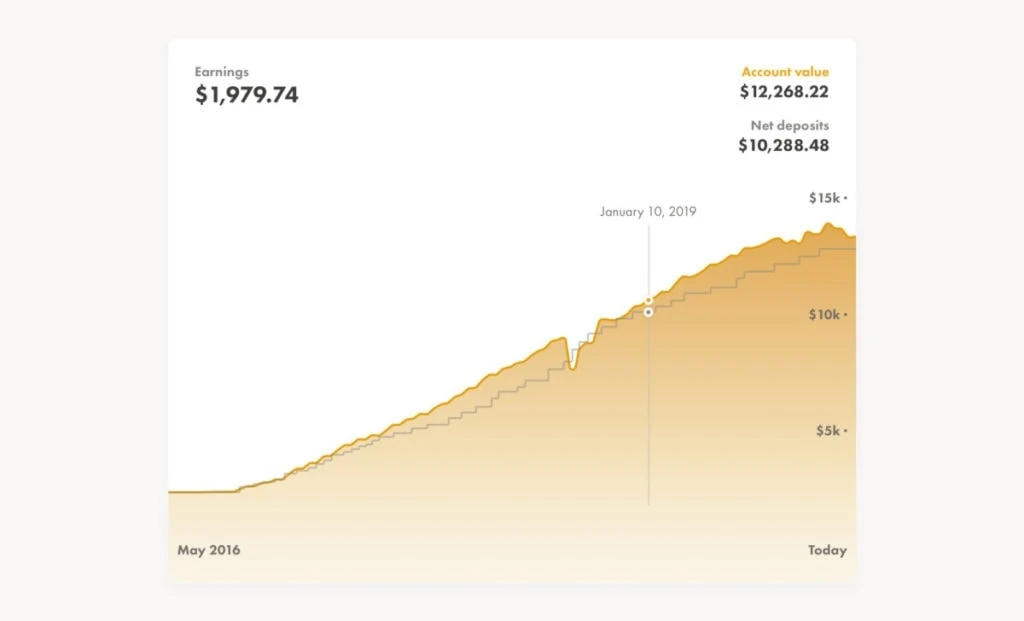
Task: Select the $10,288.48 net deposits figure
Action: click(x=783, y=146)
